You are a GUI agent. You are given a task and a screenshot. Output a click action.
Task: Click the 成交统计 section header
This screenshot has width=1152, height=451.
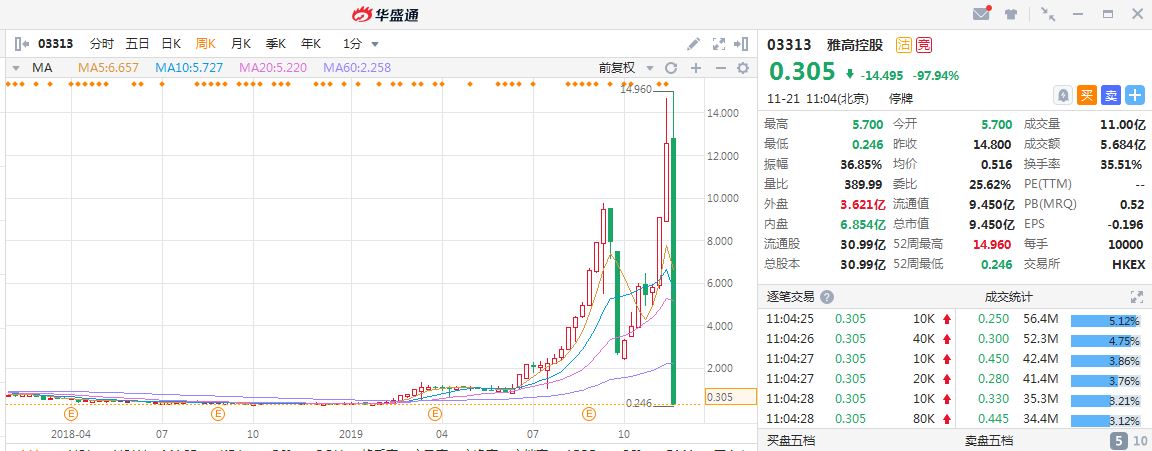pos(1008,297)
